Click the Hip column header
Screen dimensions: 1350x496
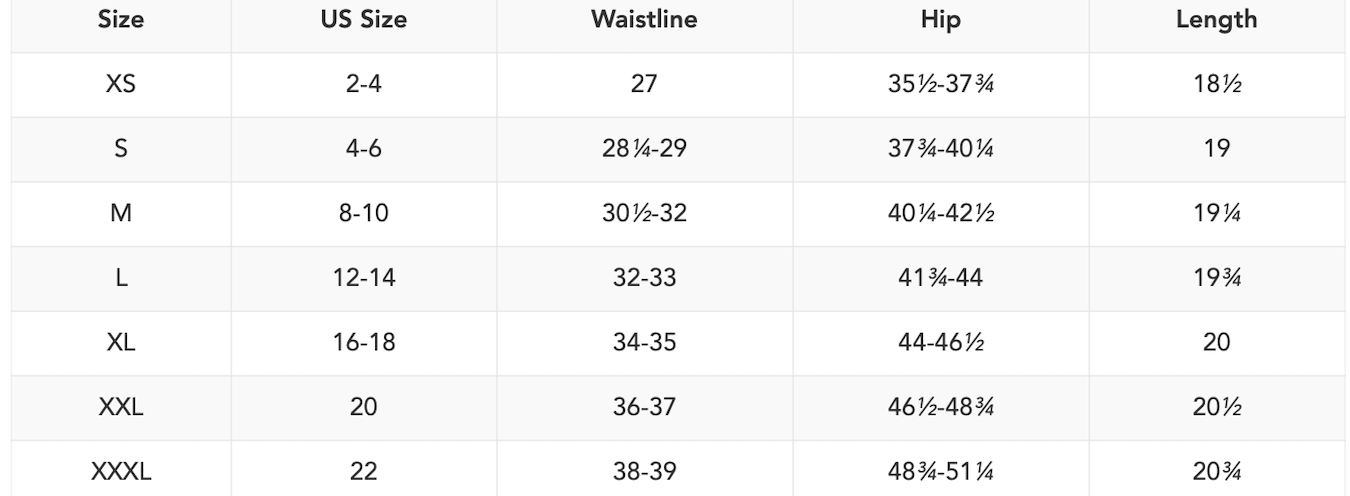[940, 20]
